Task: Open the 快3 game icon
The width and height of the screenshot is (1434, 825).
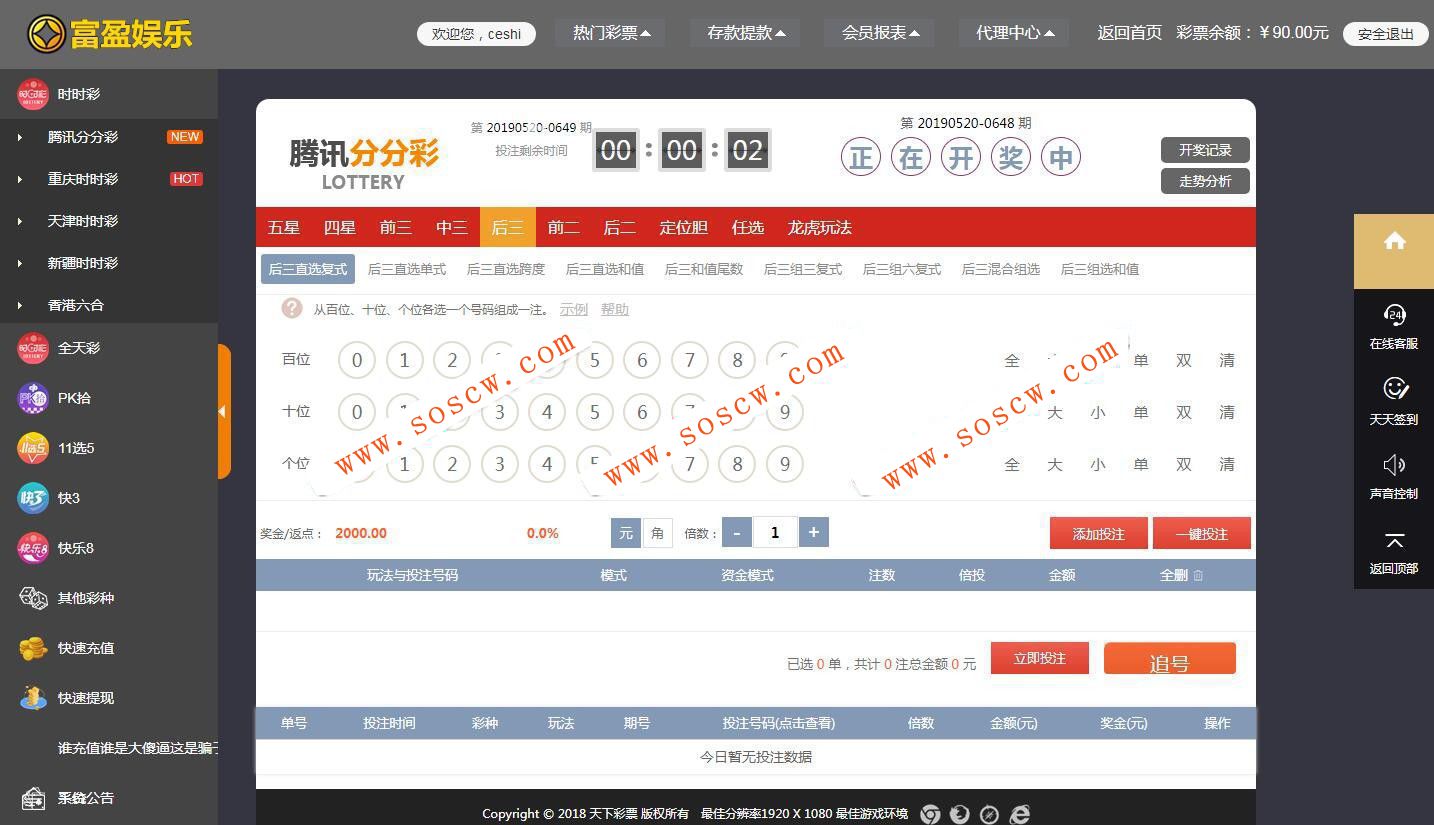Action: (x=33, y=498)
